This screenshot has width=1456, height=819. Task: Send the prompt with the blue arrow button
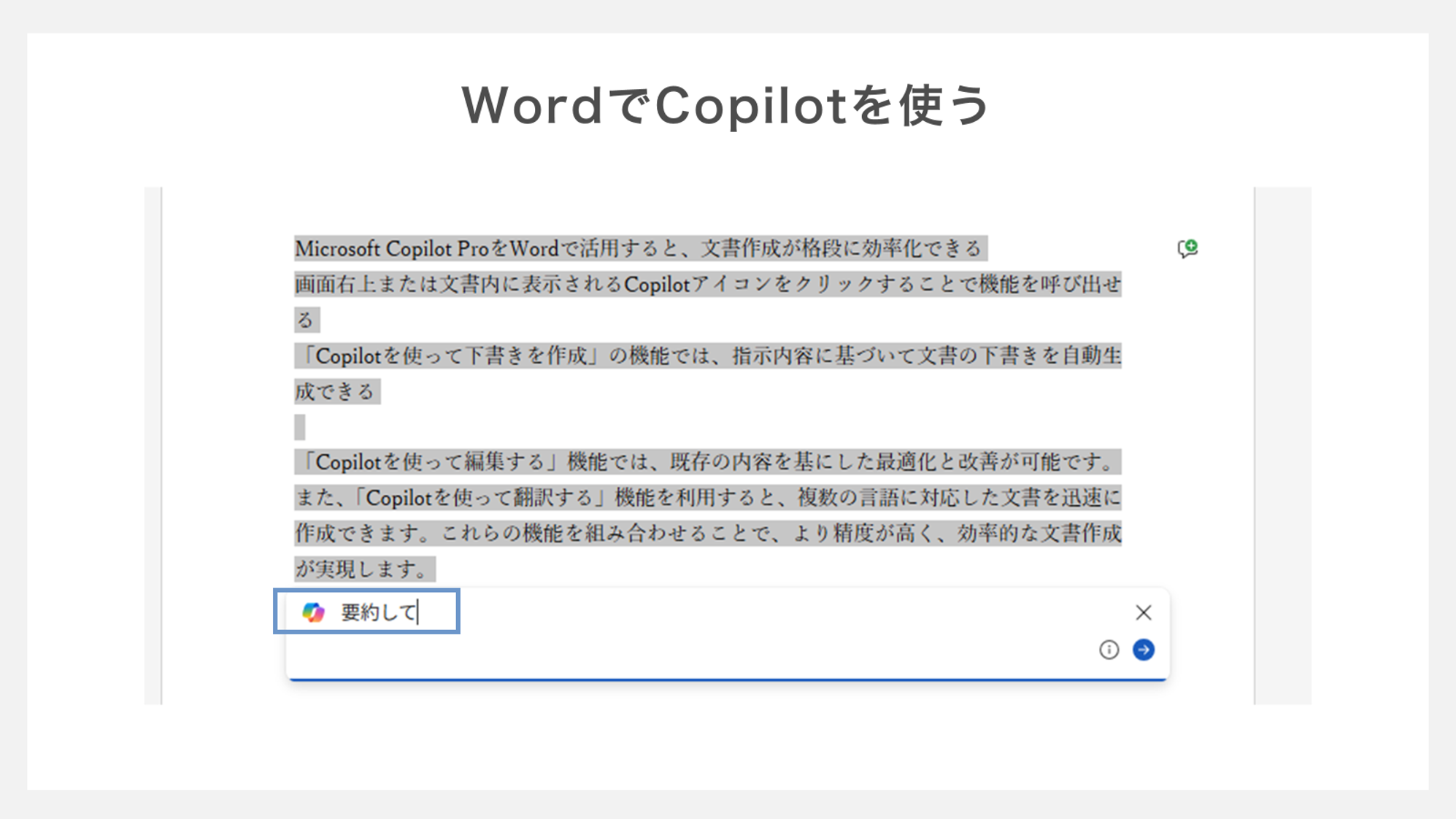1144,650
